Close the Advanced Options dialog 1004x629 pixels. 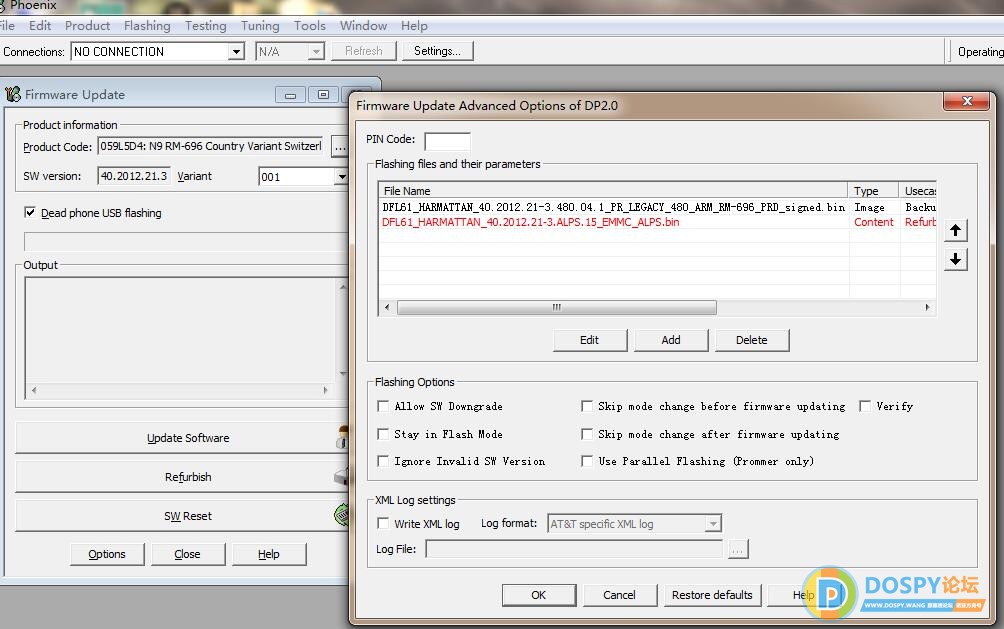[x=967, y=101]
